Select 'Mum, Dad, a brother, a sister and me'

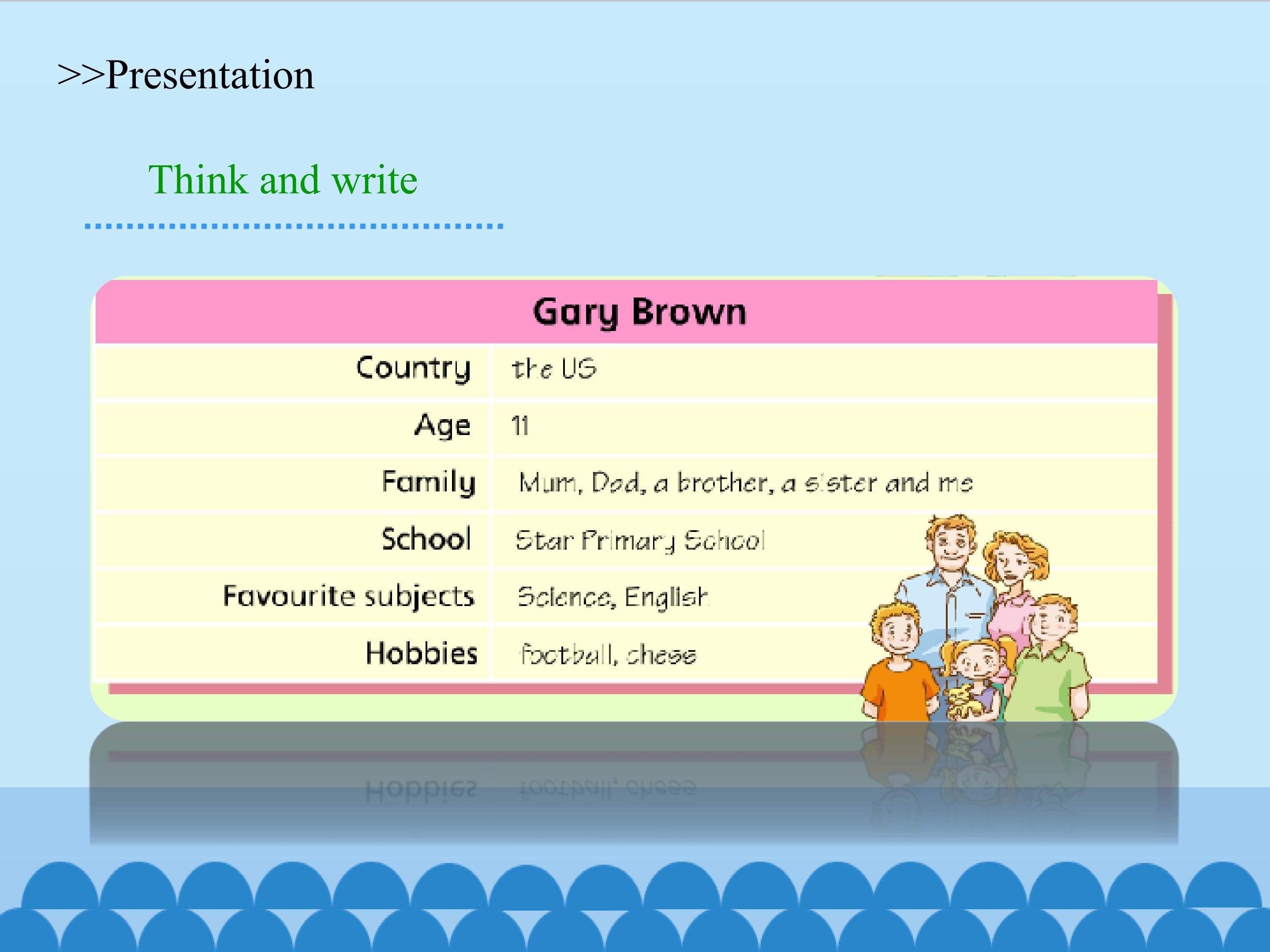tap(745, 483)
